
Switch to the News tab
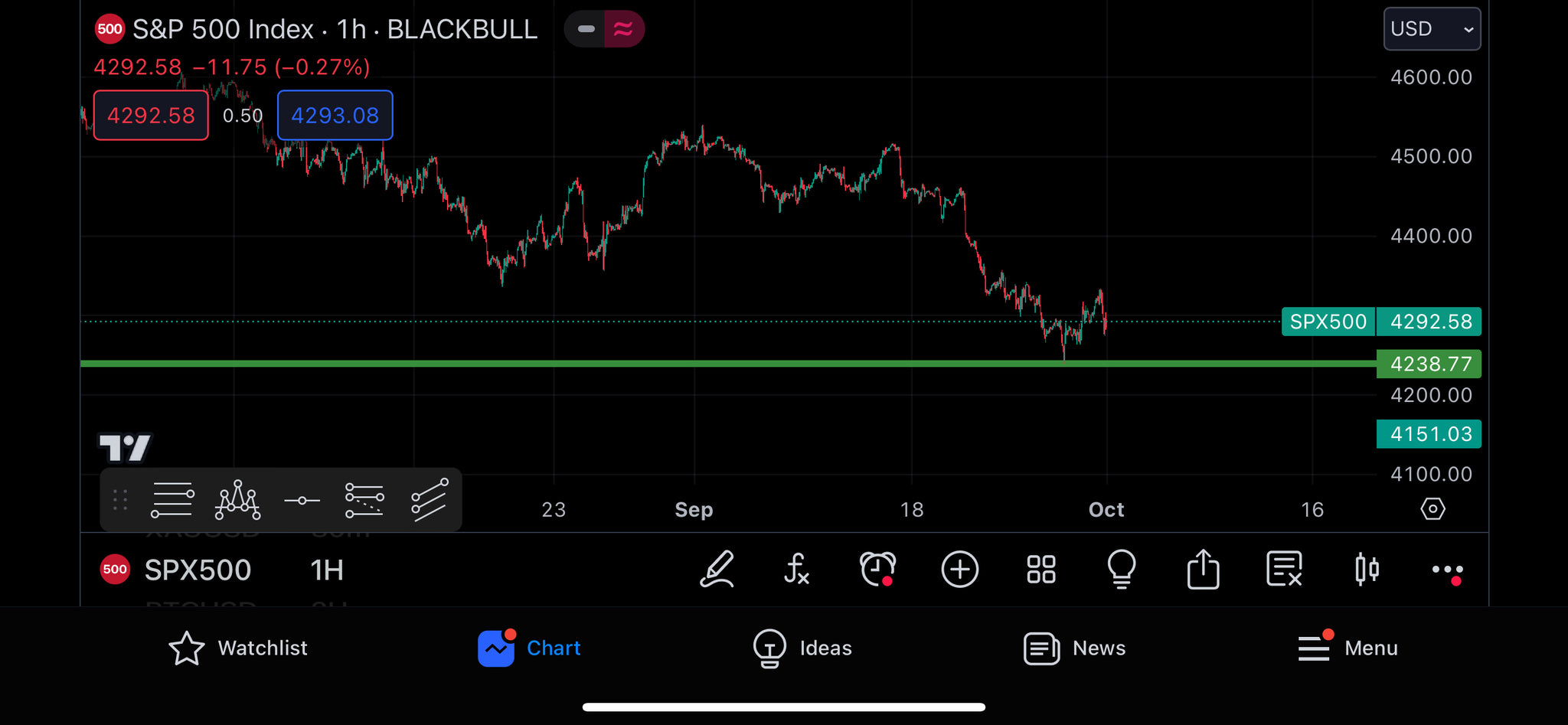[x=1075, y=648]
